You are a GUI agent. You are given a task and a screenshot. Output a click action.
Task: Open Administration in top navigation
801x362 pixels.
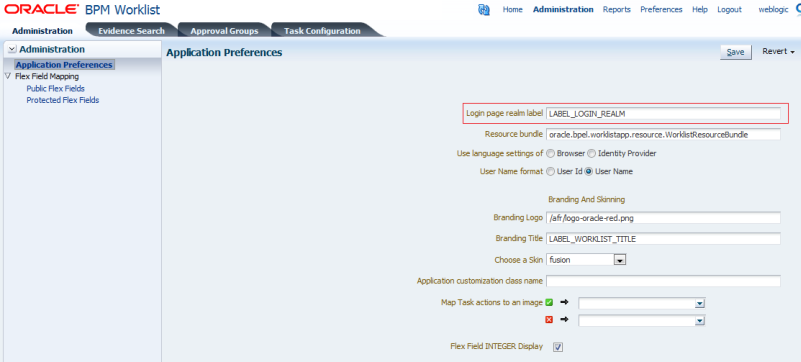[x=563, y=9]
